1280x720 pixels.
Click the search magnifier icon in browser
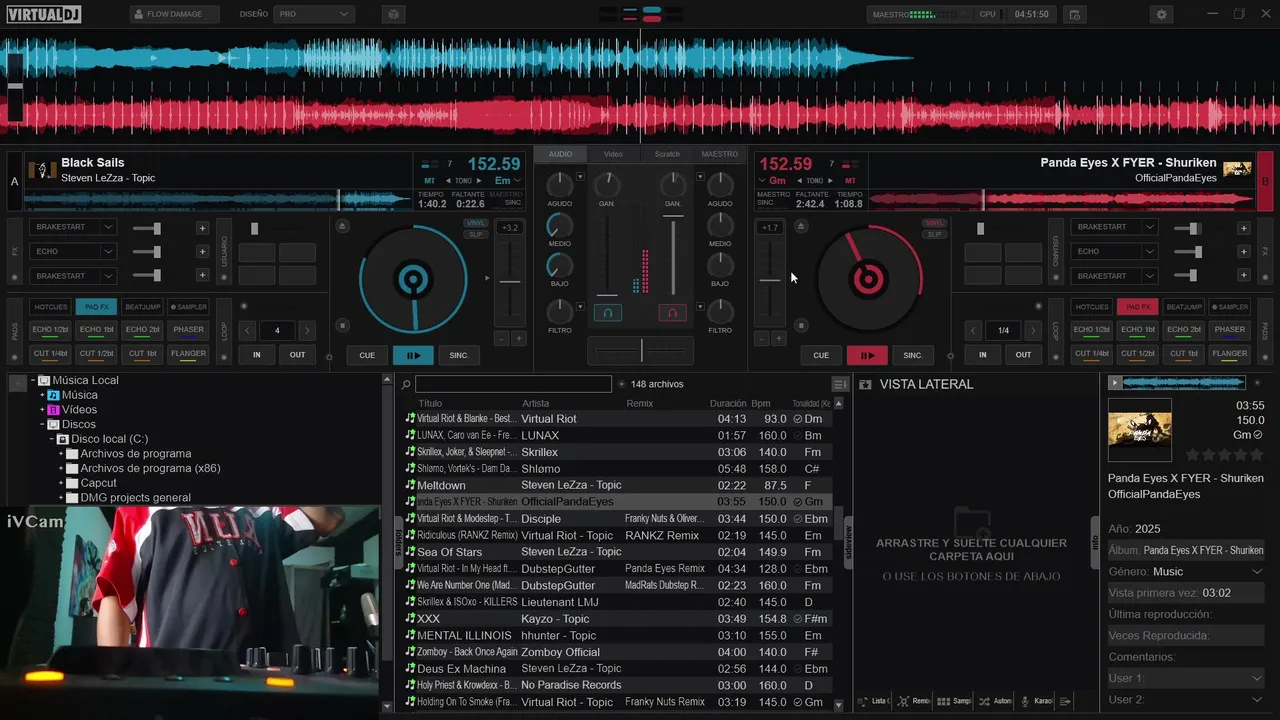pos(406,384)
